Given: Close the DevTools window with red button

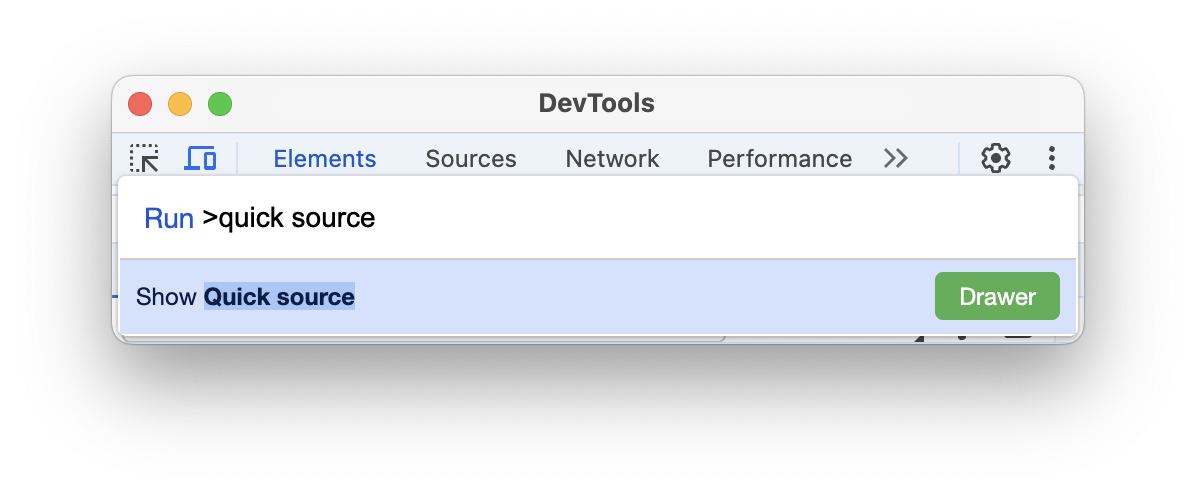Looking at the screenshot, I should pos(140,104).
